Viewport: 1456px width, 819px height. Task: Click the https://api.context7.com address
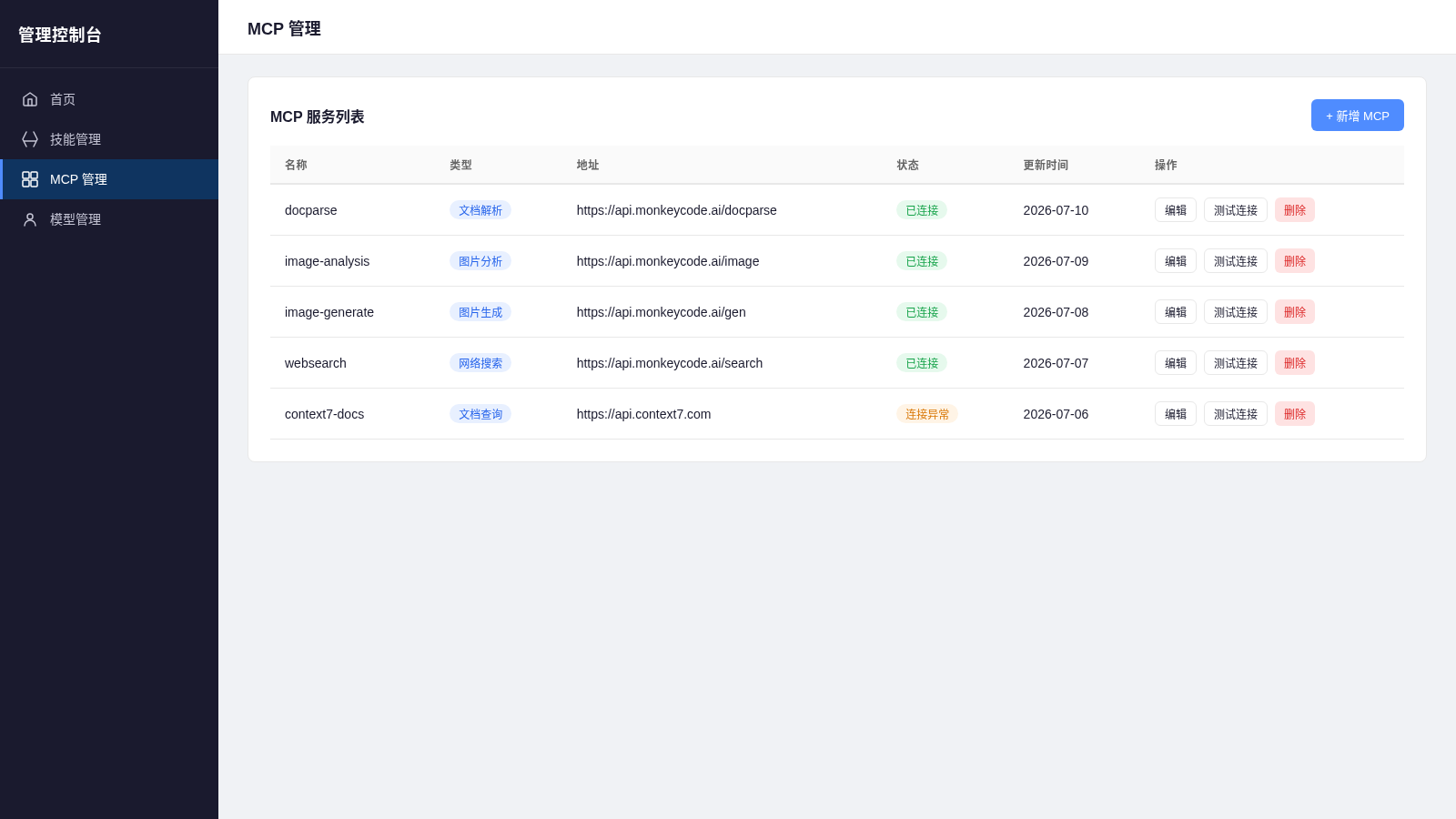644,414
